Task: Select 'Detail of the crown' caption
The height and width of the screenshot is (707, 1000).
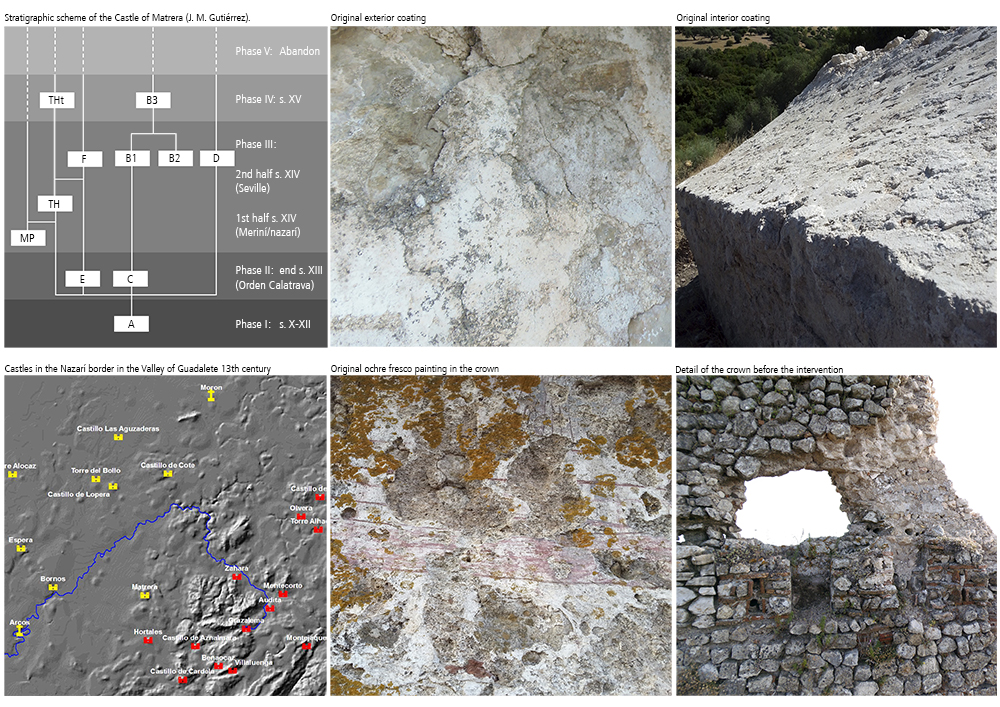Action: (x=759, y=369)
